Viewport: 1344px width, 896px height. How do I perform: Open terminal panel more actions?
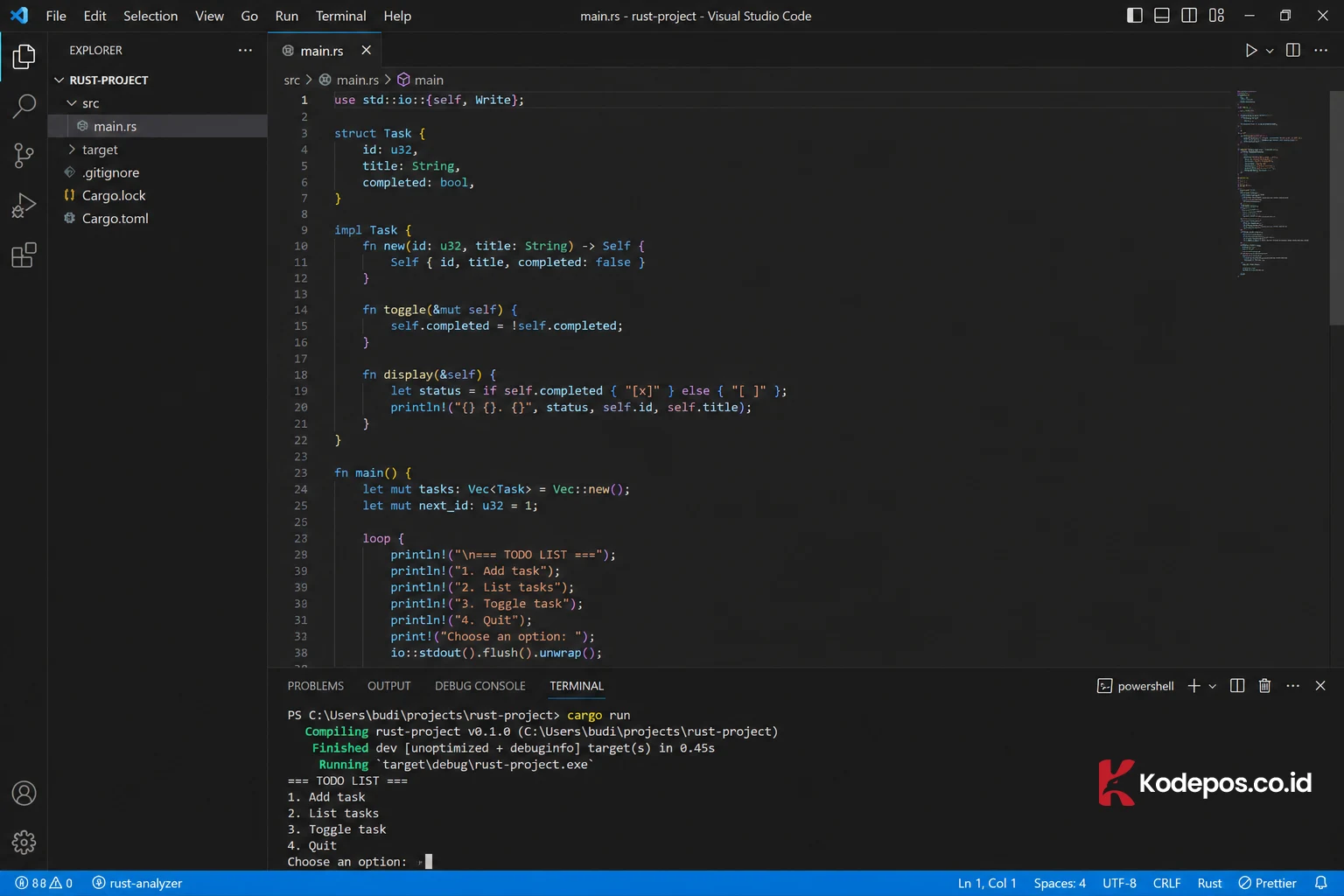1292,686
